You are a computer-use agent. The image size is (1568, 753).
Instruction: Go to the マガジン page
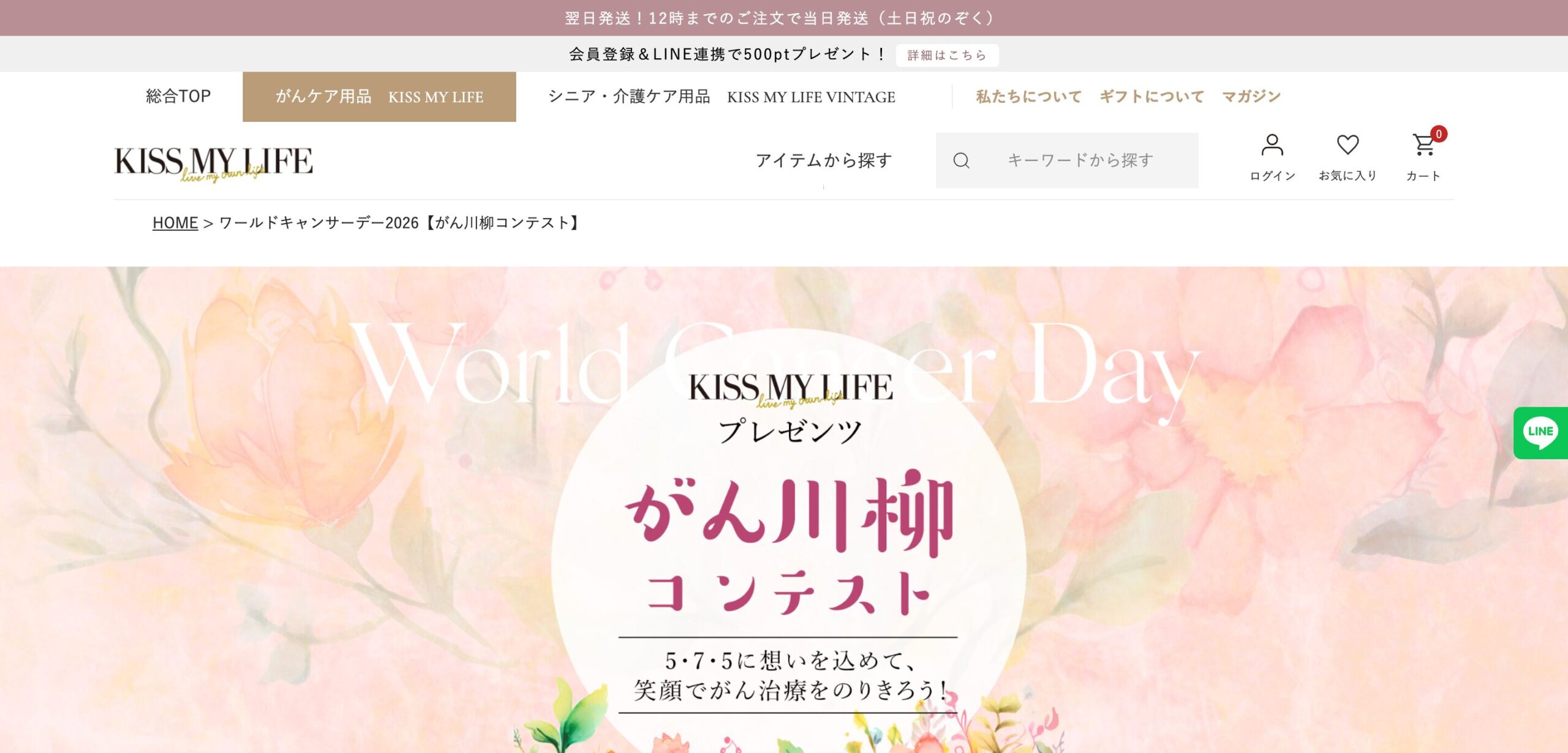(x=1251, y=96)
